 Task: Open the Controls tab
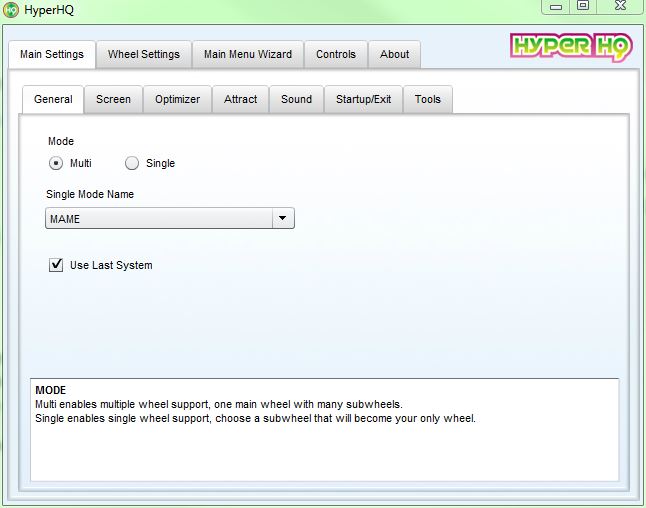pos(336,54)
